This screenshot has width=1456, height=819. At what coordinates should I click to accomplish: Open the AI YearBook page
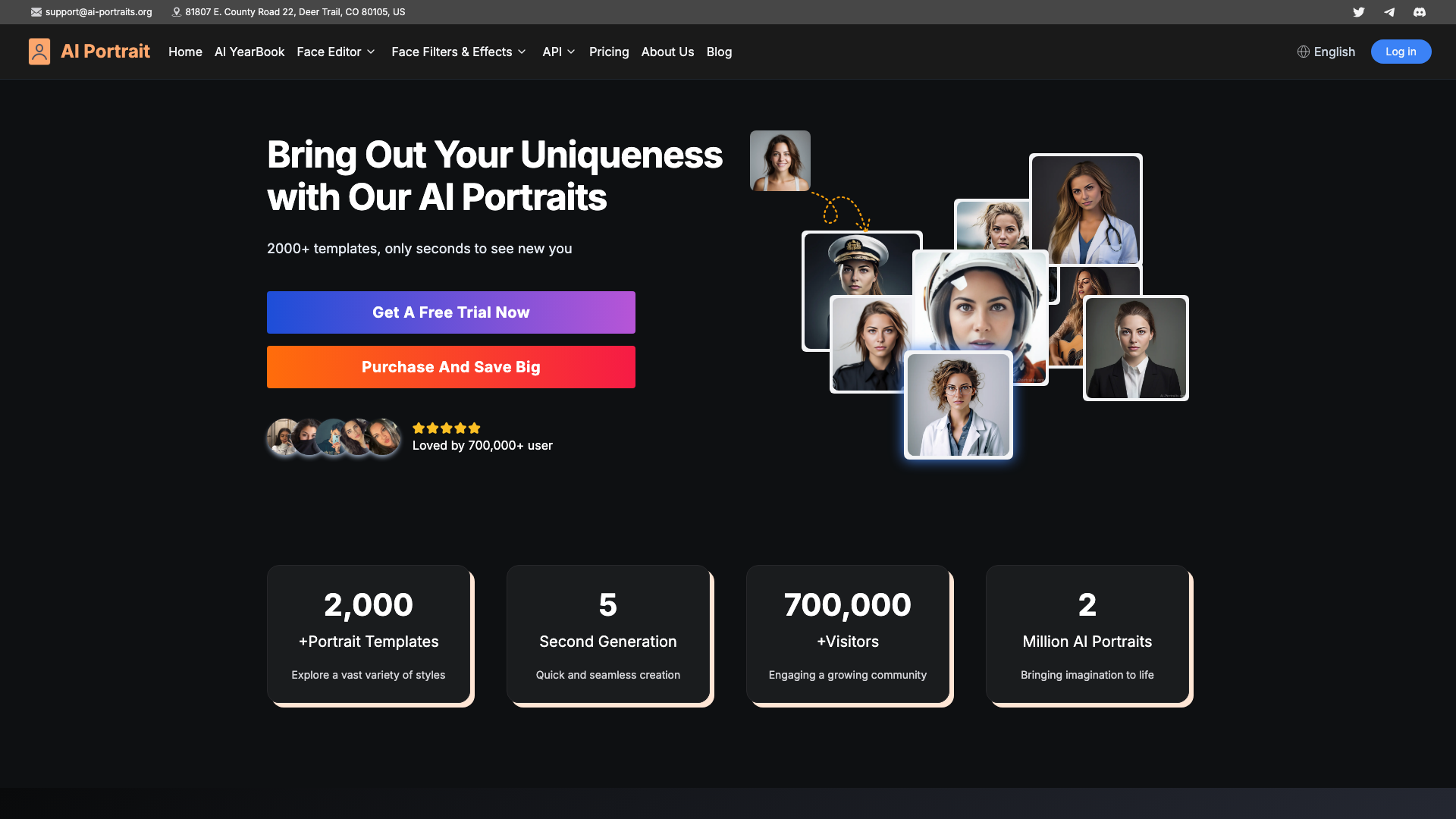point(249,52)
